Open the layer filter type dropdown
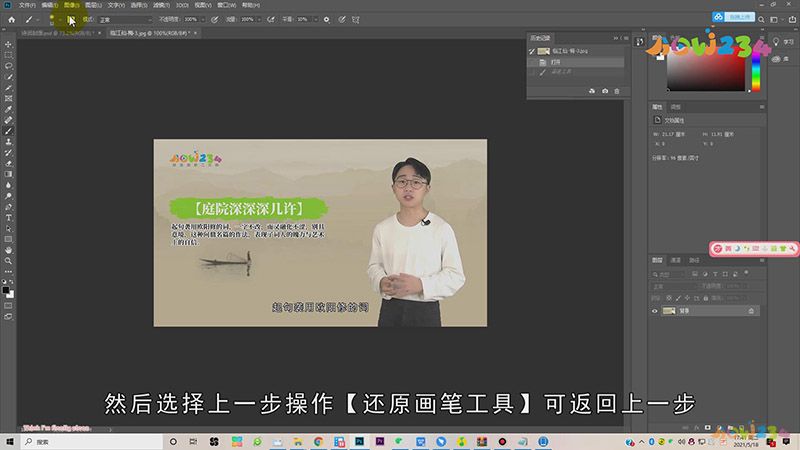Screen dimensions: 800x450 (668, 274)
